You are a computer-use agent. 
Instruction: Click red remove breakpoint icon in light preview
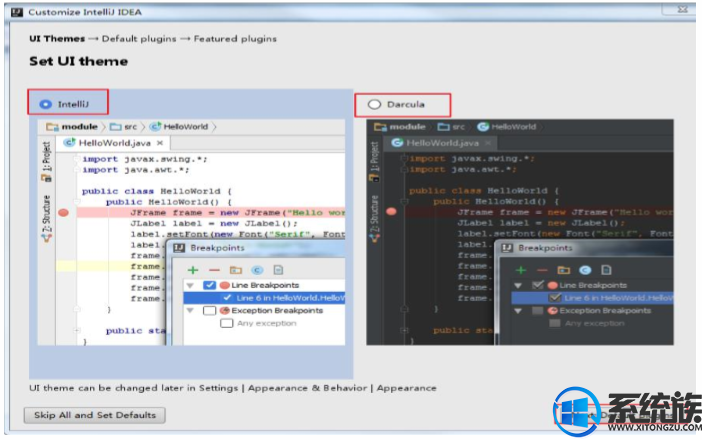(x=214, y=270)
